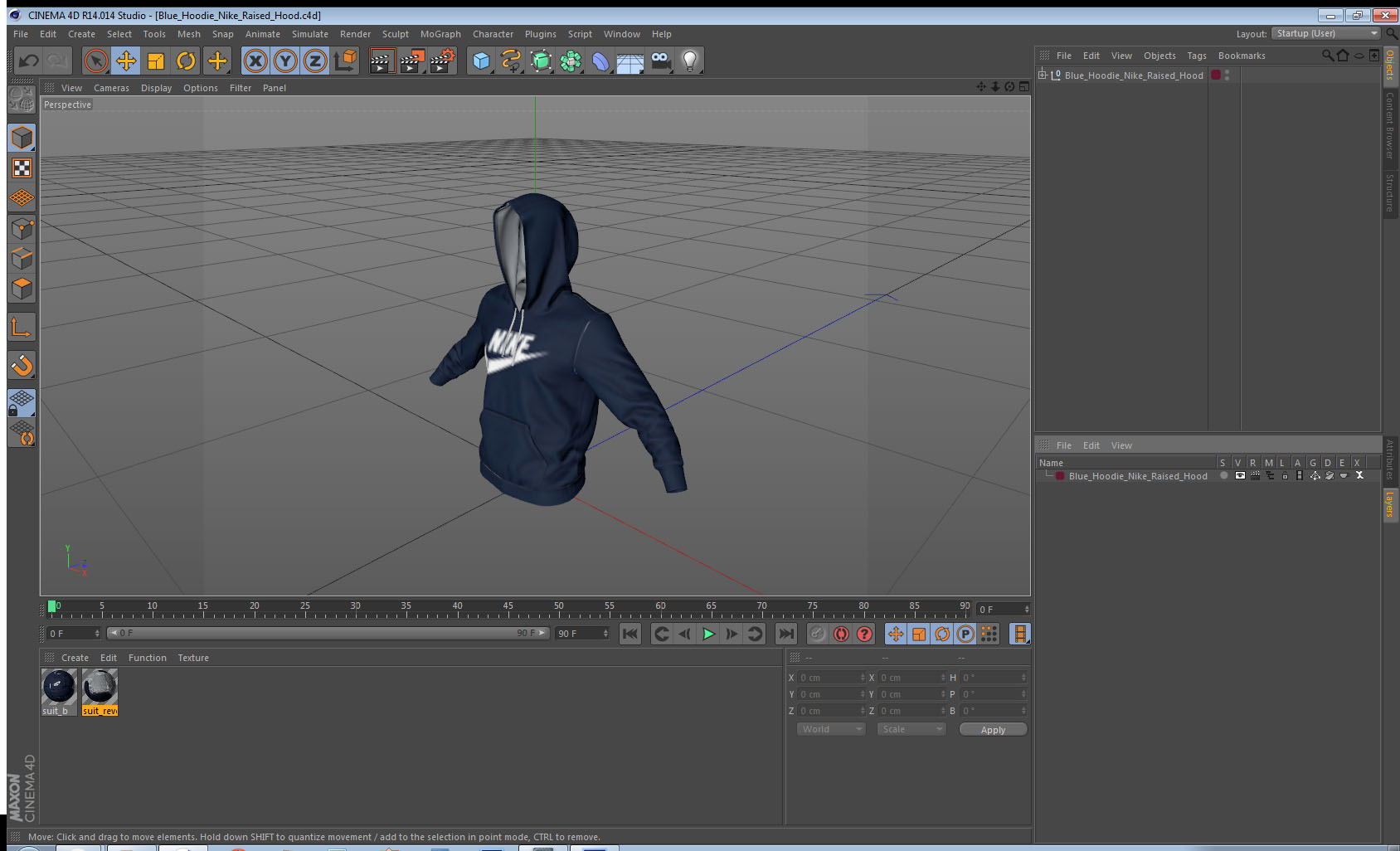Expand Blue_Hoodie_Nike_Raised_Hood in Object Manager
Viewport: 1400px width, 851px height.
(x=1043, y=75)
